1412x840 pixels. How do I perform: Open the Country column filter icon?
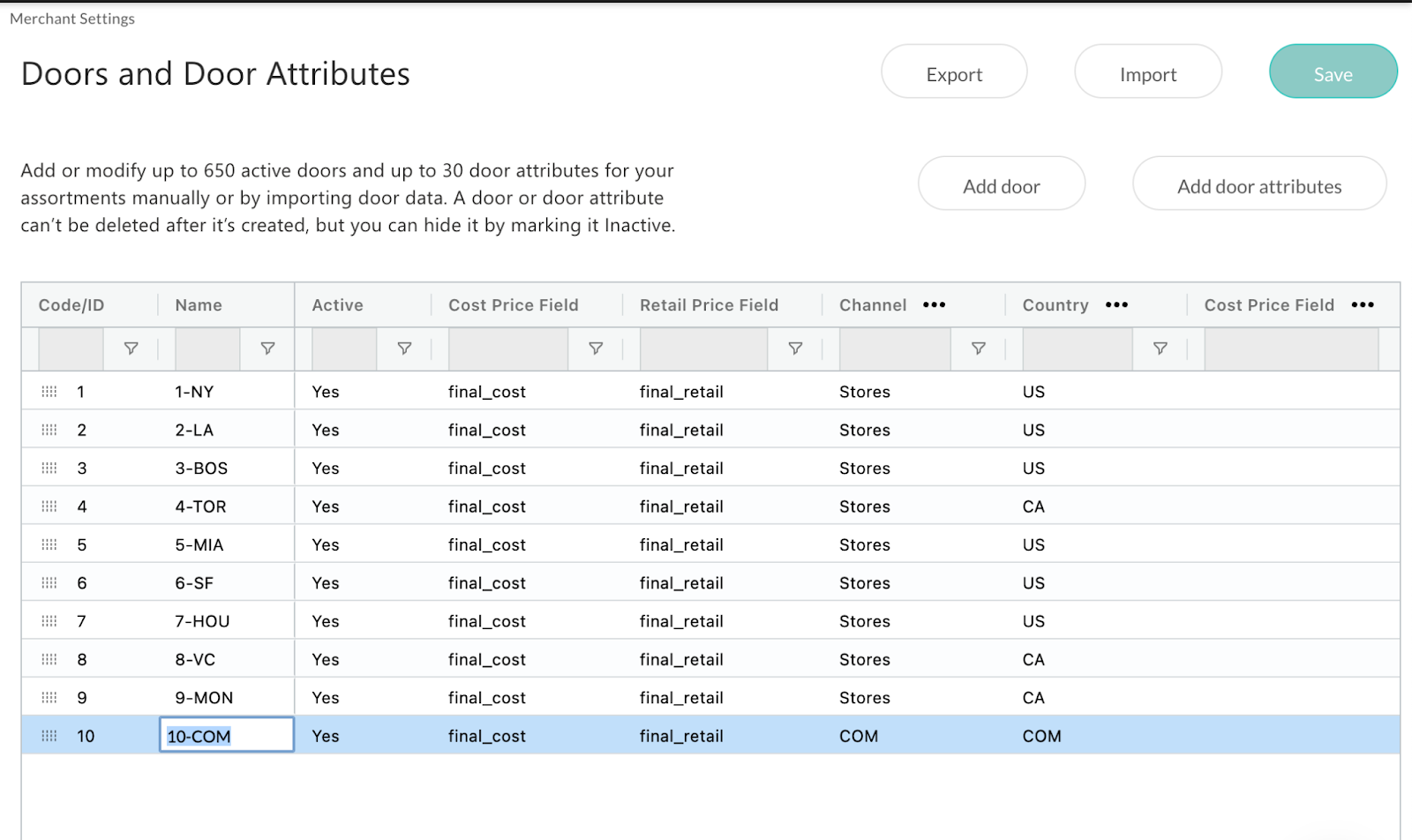(x=1160, y=349)
